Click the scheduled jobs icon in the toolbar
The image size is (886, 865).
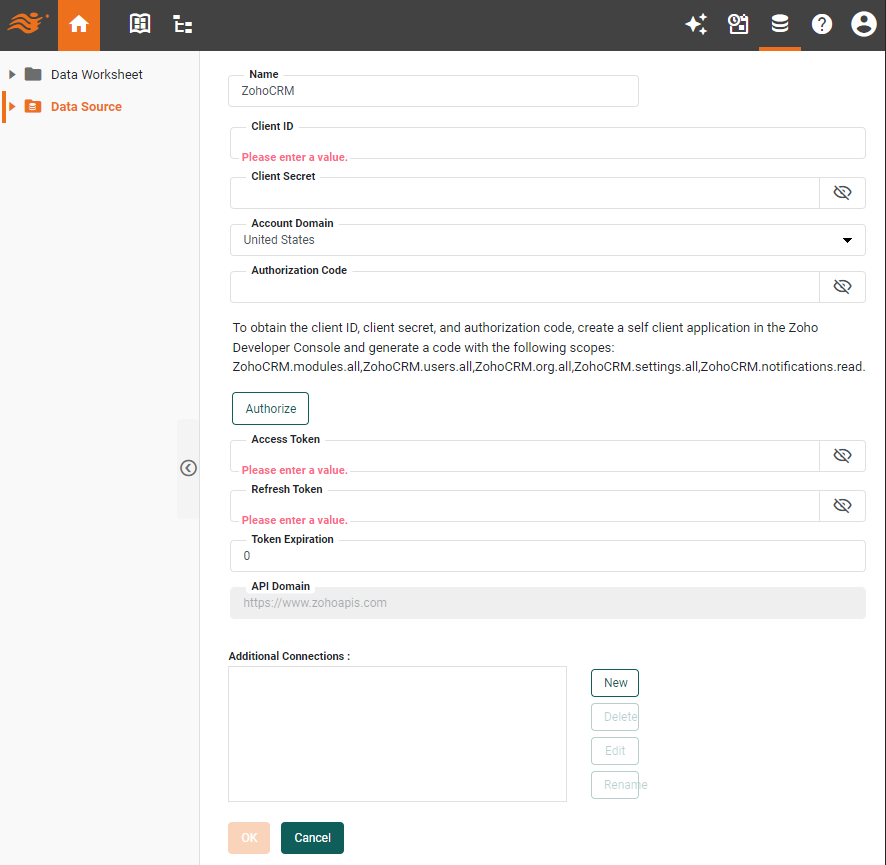738,24
